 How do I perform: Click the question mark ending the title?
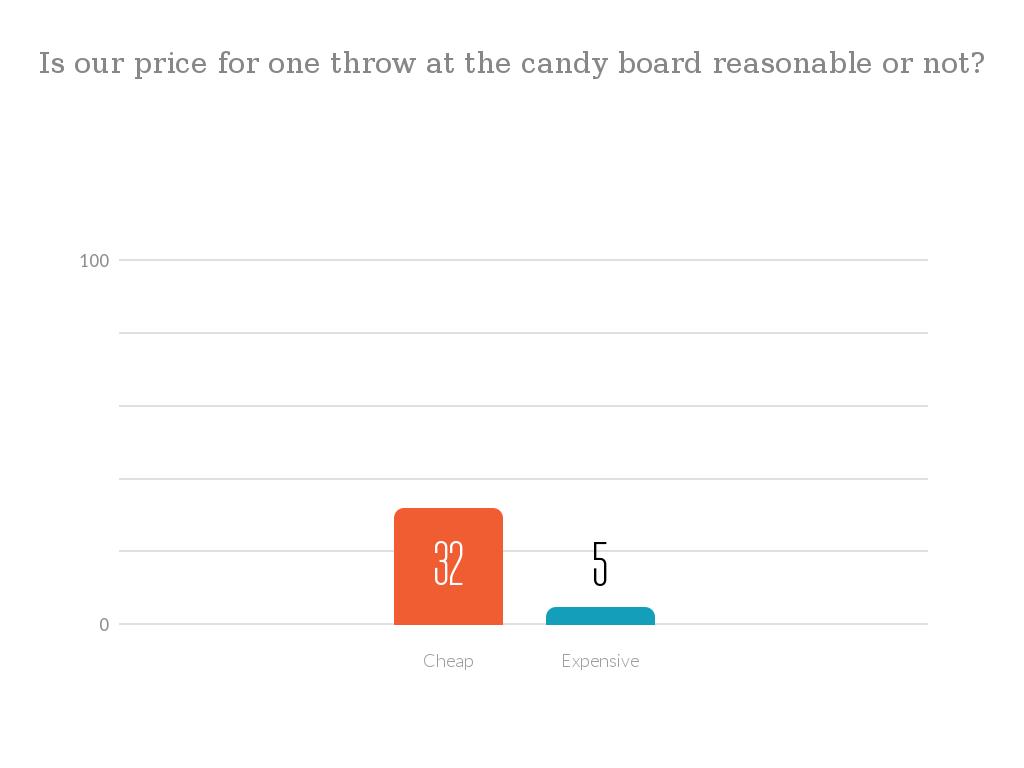point(977,63)
